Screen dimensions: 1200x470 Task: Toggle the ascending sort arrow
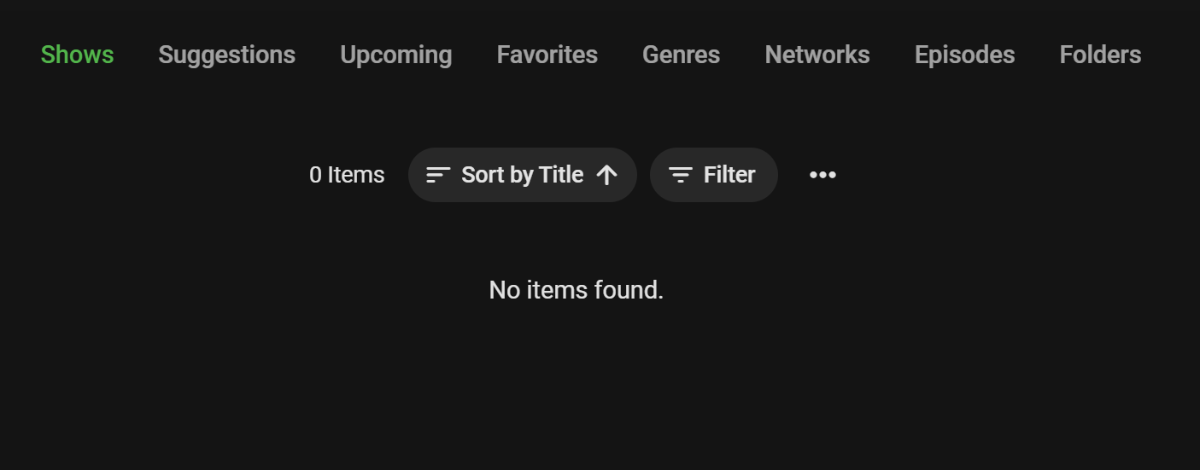pyautogui.click(x=606, y=175)
